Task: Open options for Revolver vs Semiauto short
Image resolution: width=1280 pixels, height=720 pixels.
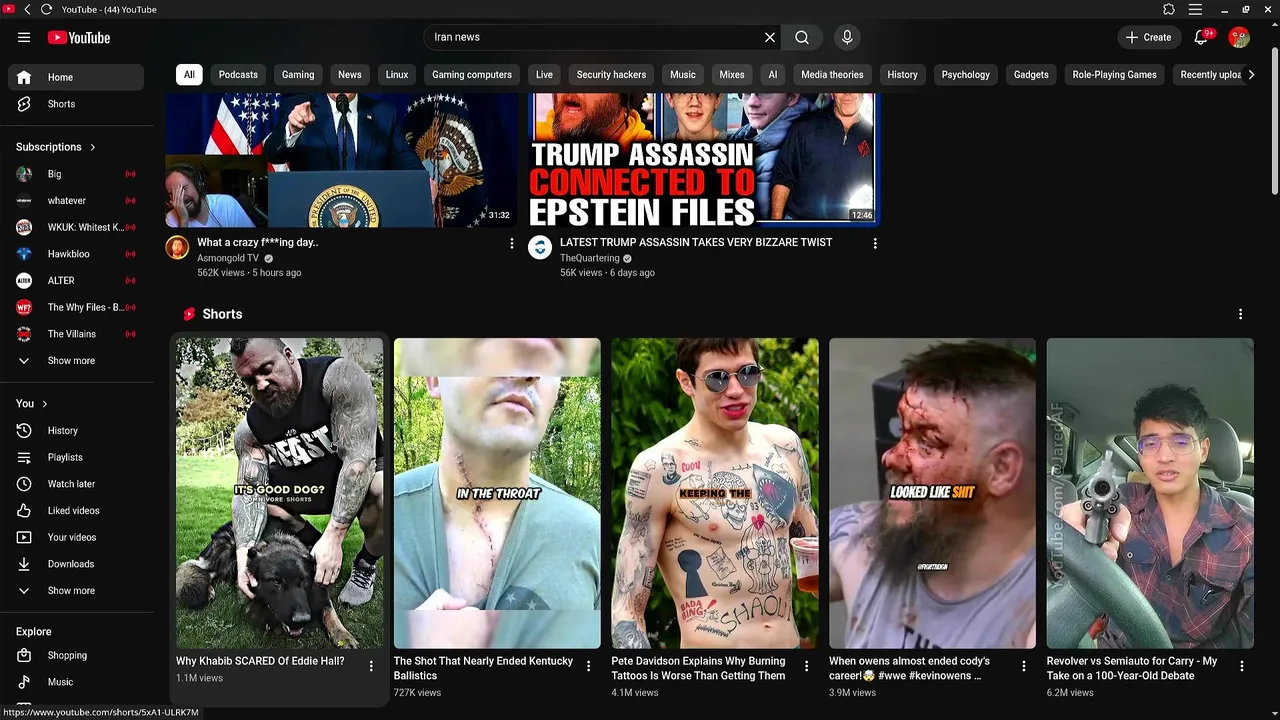Action: click(1242, 666)
